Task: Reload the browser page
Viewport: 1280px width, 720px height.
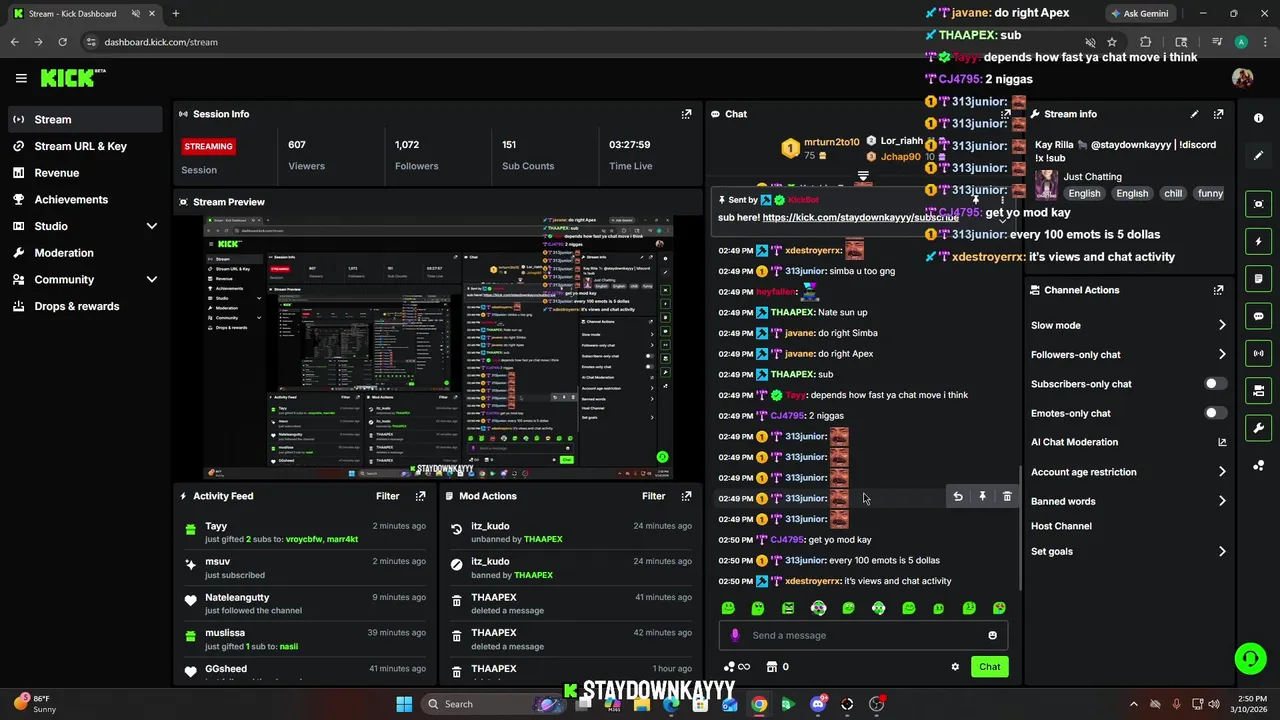Action: (62, 42)
